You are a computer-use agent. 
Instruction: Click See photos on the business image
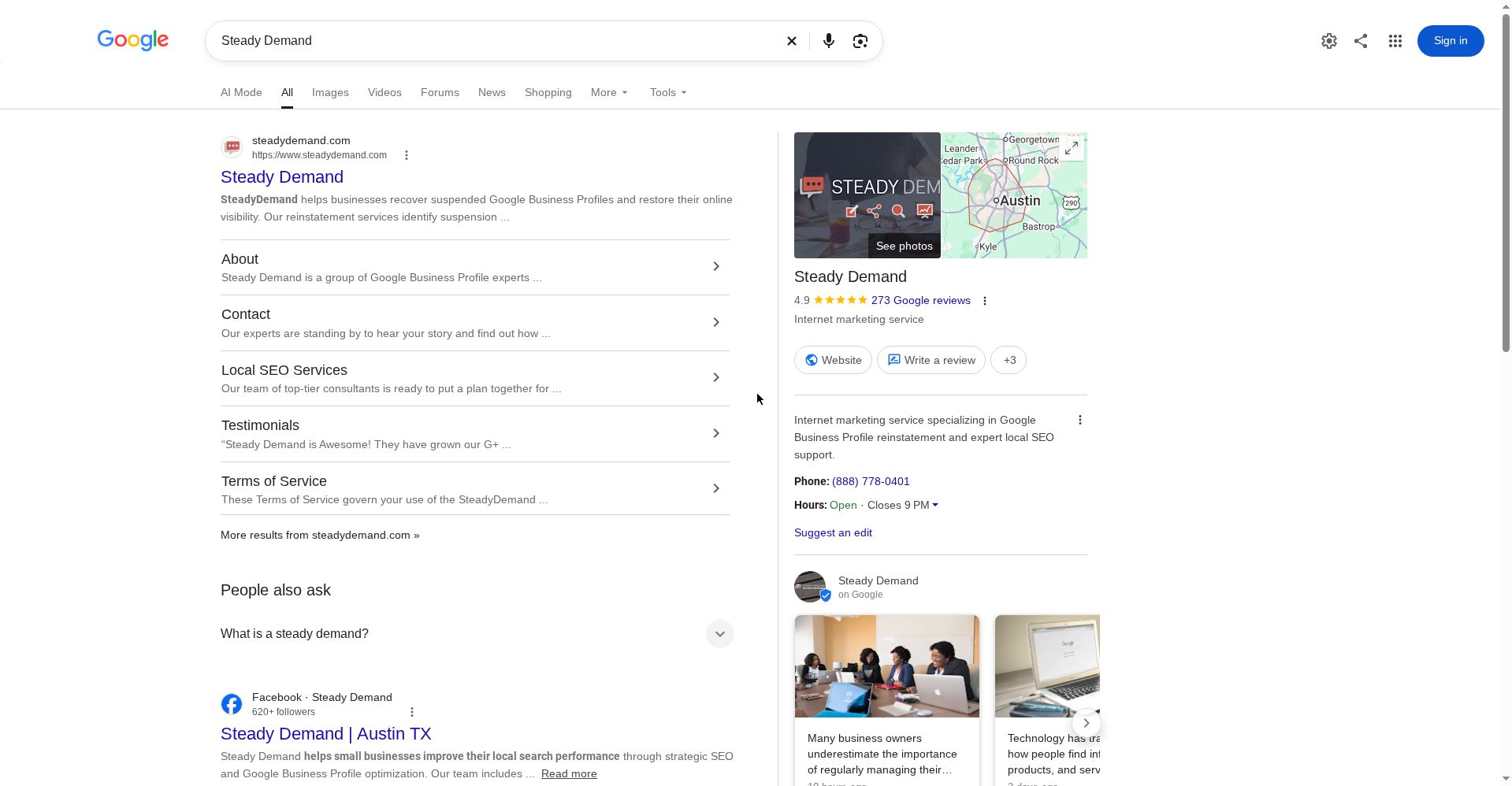click(905, 247)
